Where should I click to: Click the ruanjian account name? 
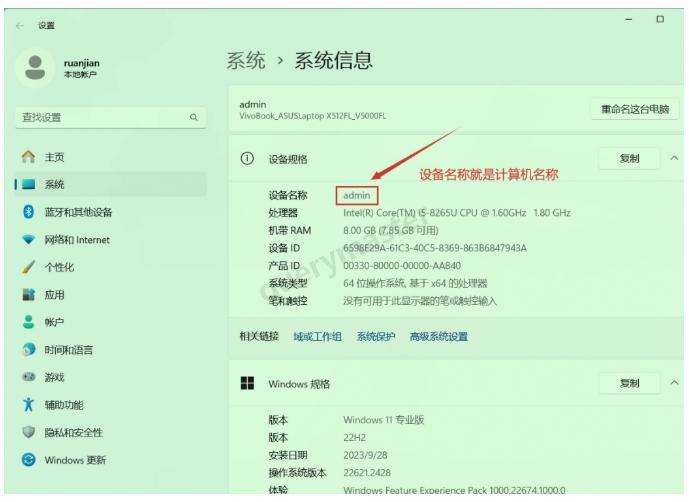tap(82, 63)
